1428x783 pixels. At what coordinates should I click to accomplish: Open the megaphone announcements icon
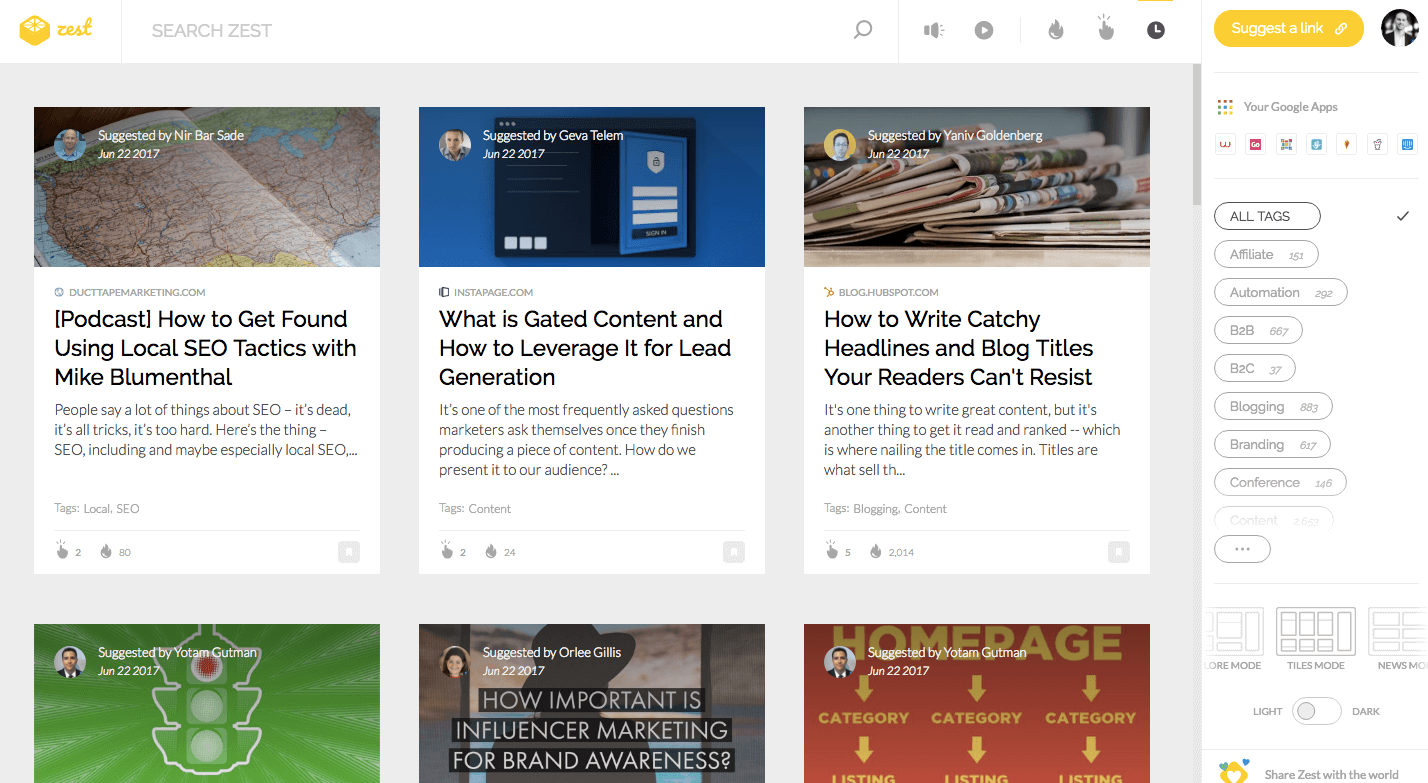pos(934,31)
